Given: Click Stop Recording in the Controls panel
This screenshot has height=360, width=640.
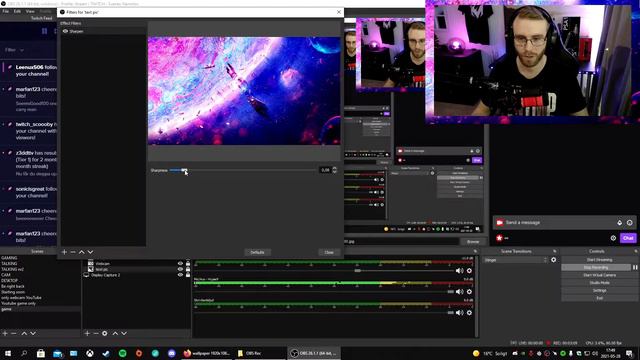Looking at the screenshot, I should 596,267.
